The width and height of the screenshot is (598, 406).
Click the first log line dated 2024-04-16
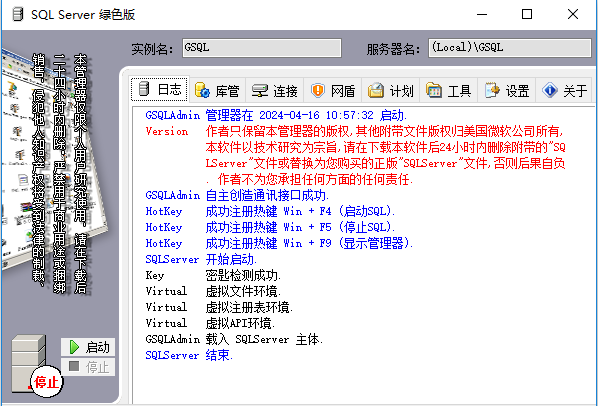point(276,115)
